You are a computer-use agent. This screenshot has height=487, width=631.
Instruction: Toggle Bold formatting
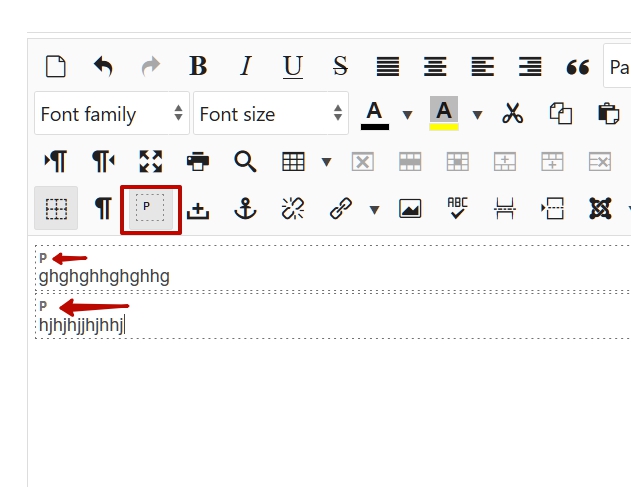198,67
